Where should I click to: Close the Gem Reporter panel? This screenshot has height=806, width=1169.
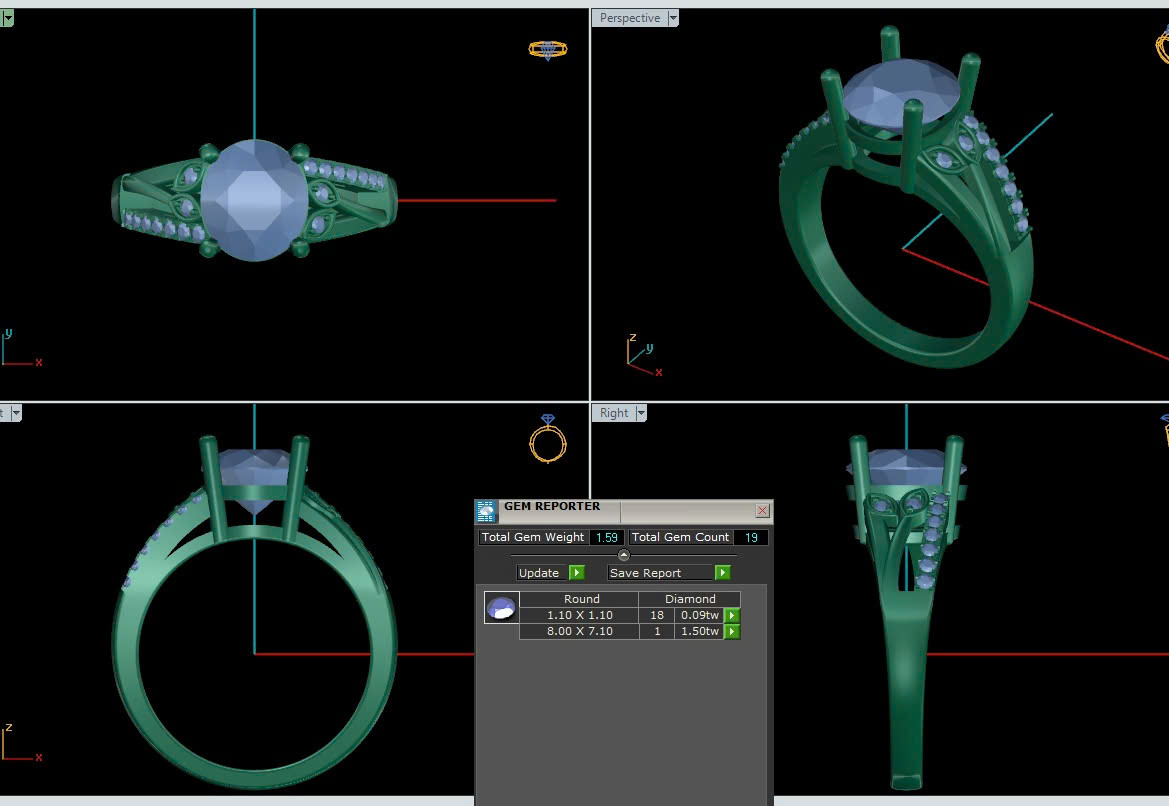[x=762, y=511]
